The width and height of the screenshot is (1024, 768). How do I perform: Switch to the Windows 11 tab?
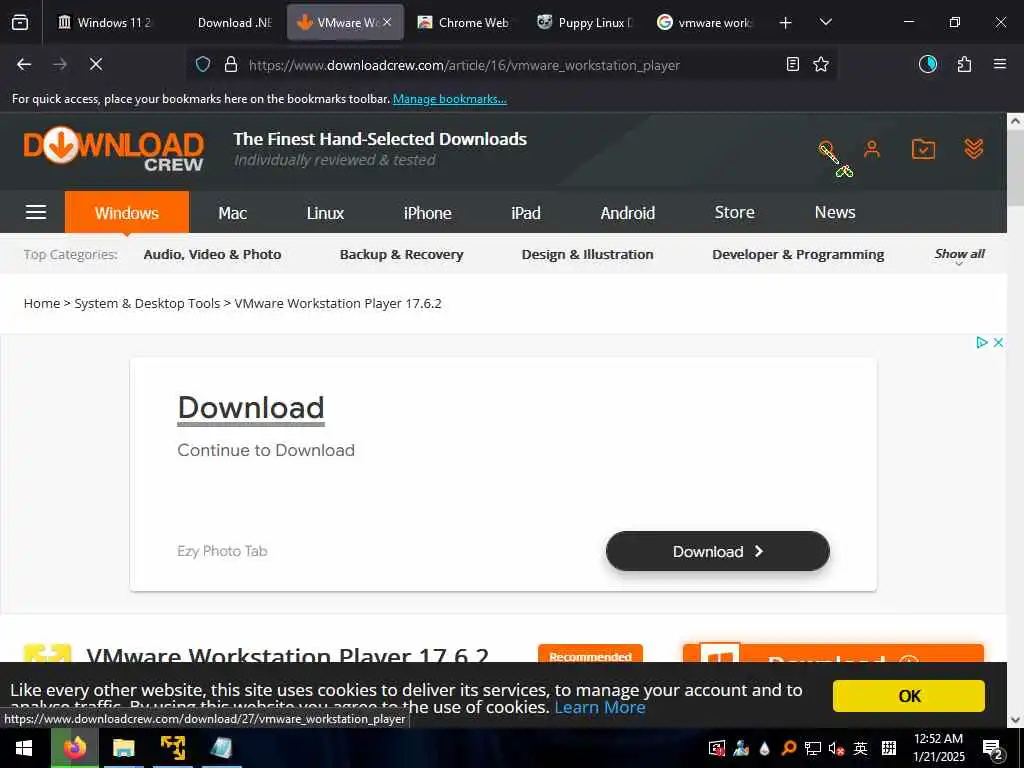coord(104,22)
